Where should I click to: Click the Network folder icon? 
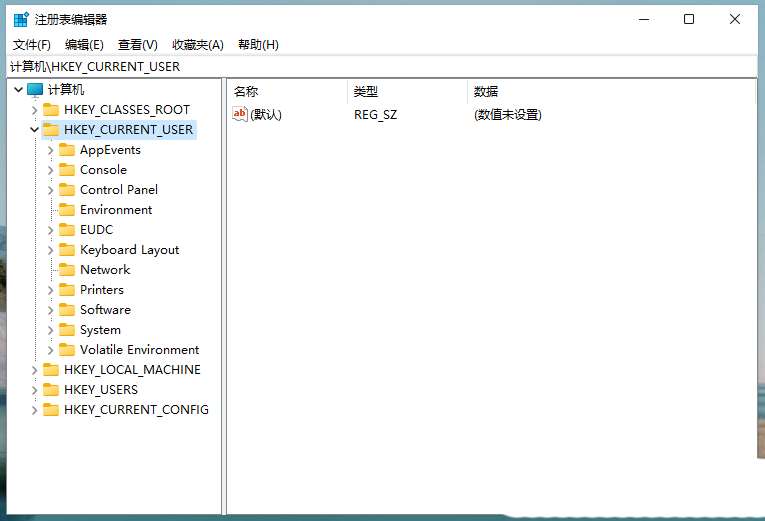pos(67,270)
